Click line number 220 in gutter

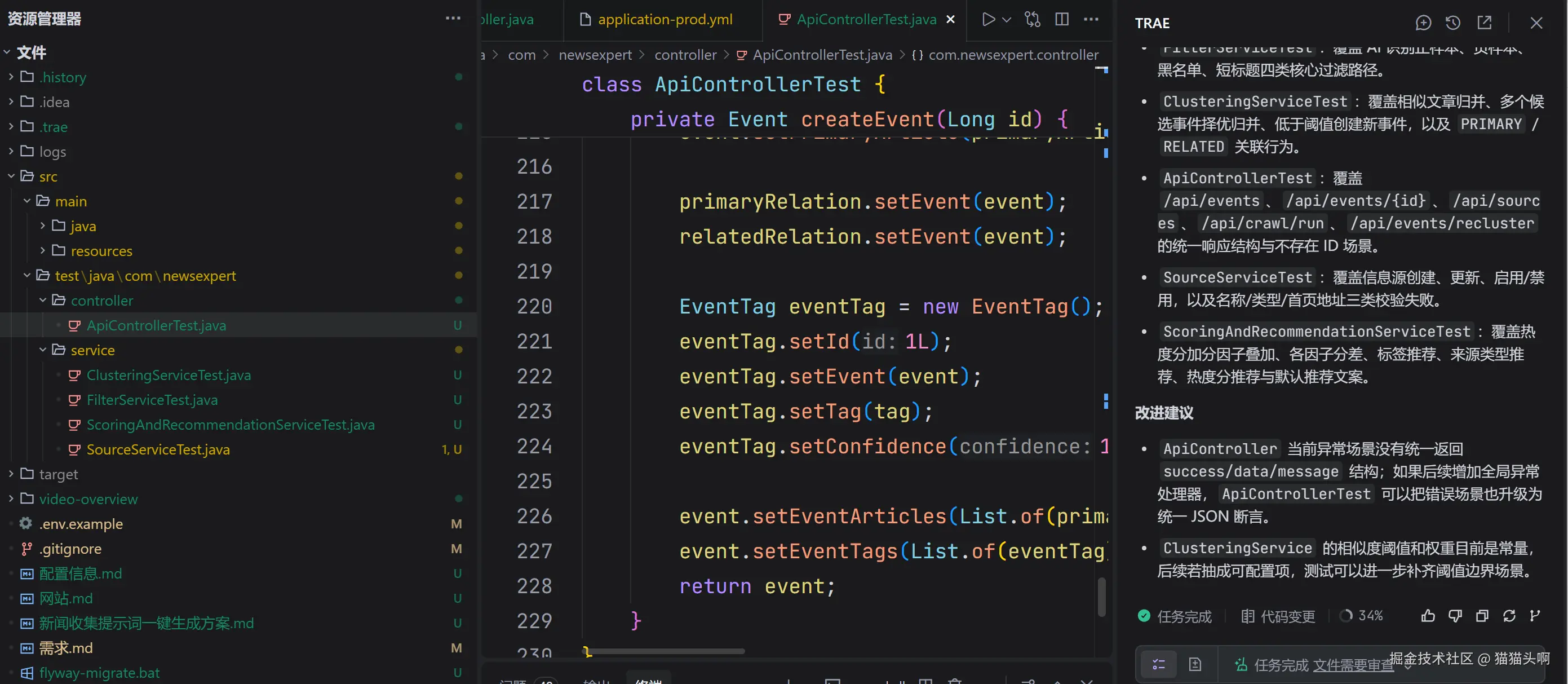coord(534,306)
